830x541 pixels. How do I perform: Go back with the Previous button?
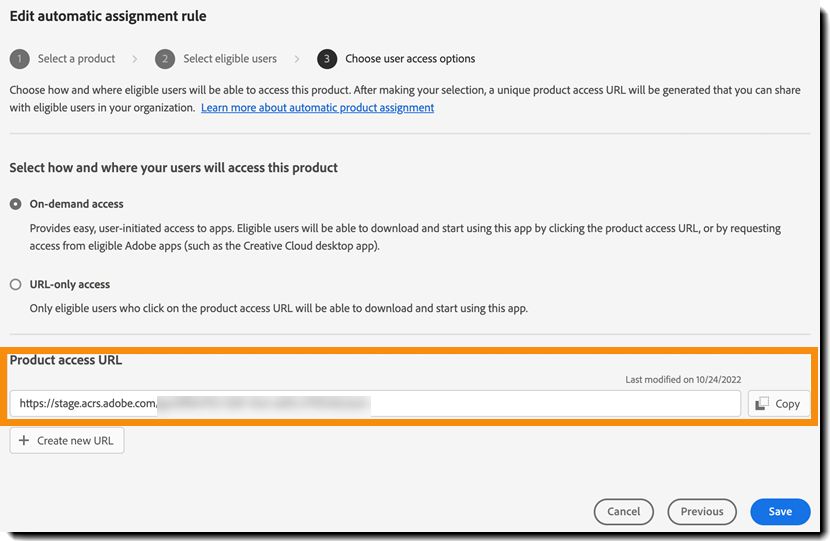tap(701, 511)
